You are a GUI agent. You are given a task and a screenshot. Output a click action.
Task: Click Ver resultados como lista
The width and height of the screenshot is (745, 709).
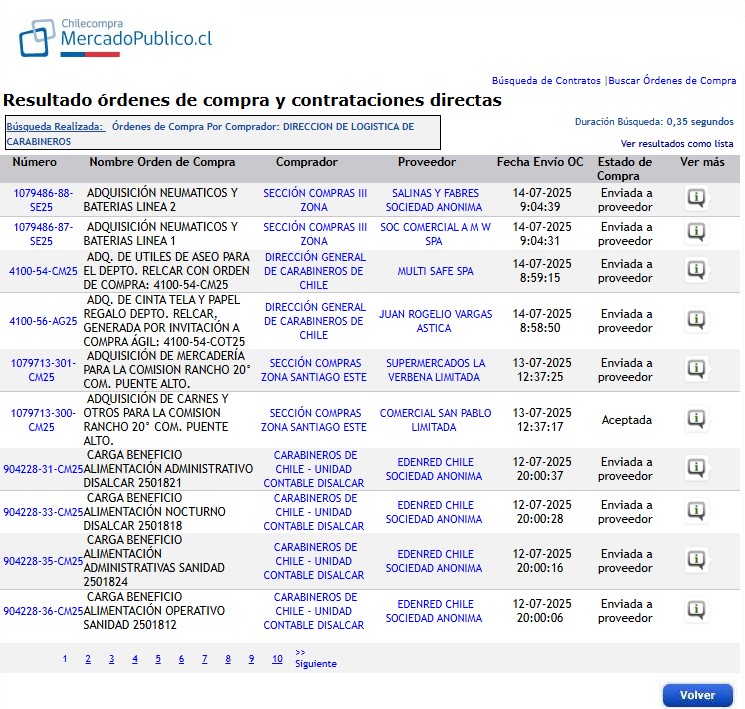[677, 144]
